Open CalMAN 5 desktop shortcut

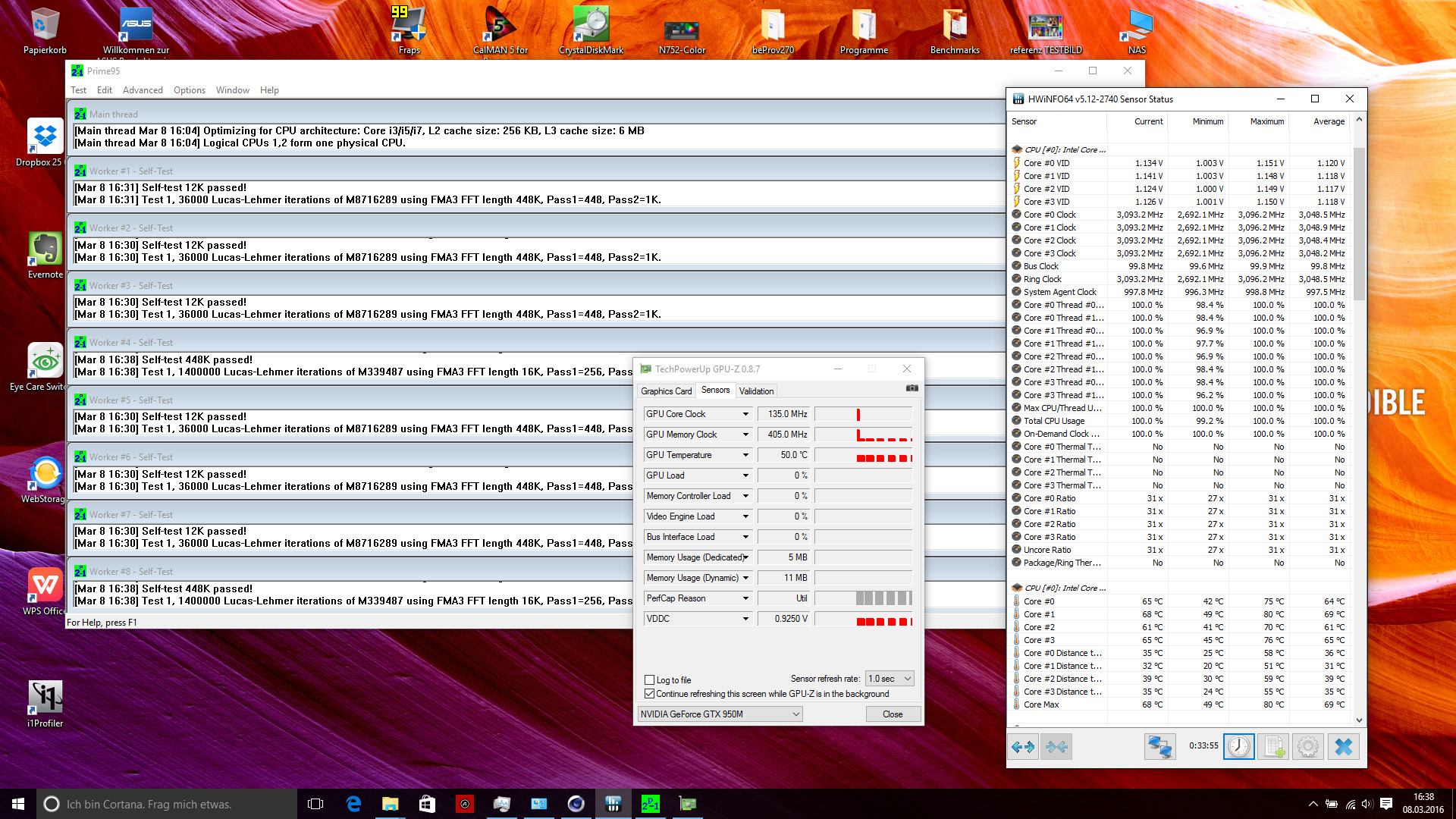coord(500,30)
